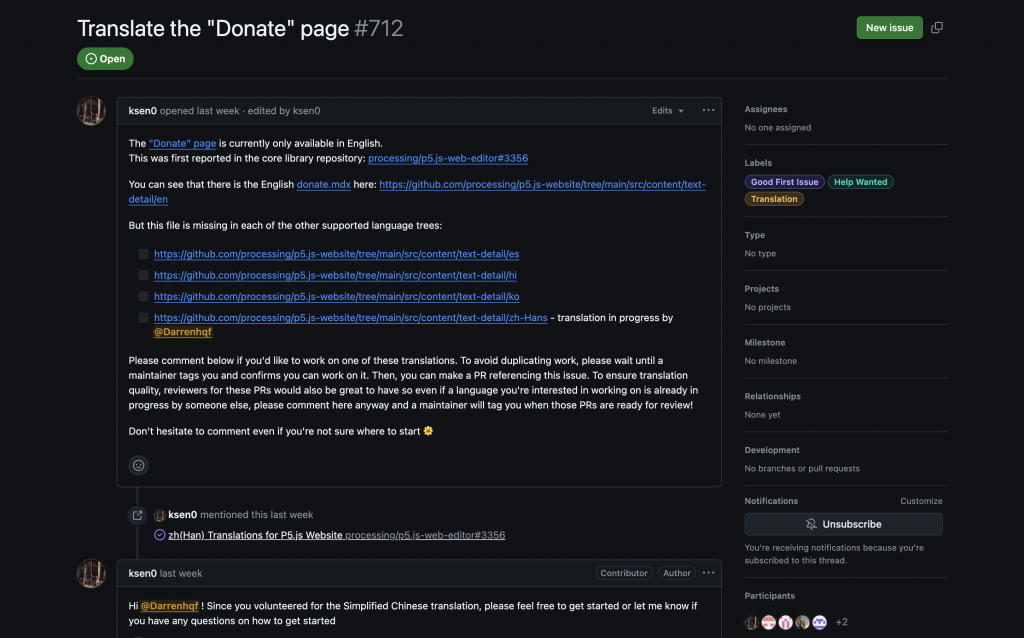This screenshot has width=1024, height=638.
Task: Check the text-detail/zh-Hans task checkbox
Action: (x=144, y=317)
